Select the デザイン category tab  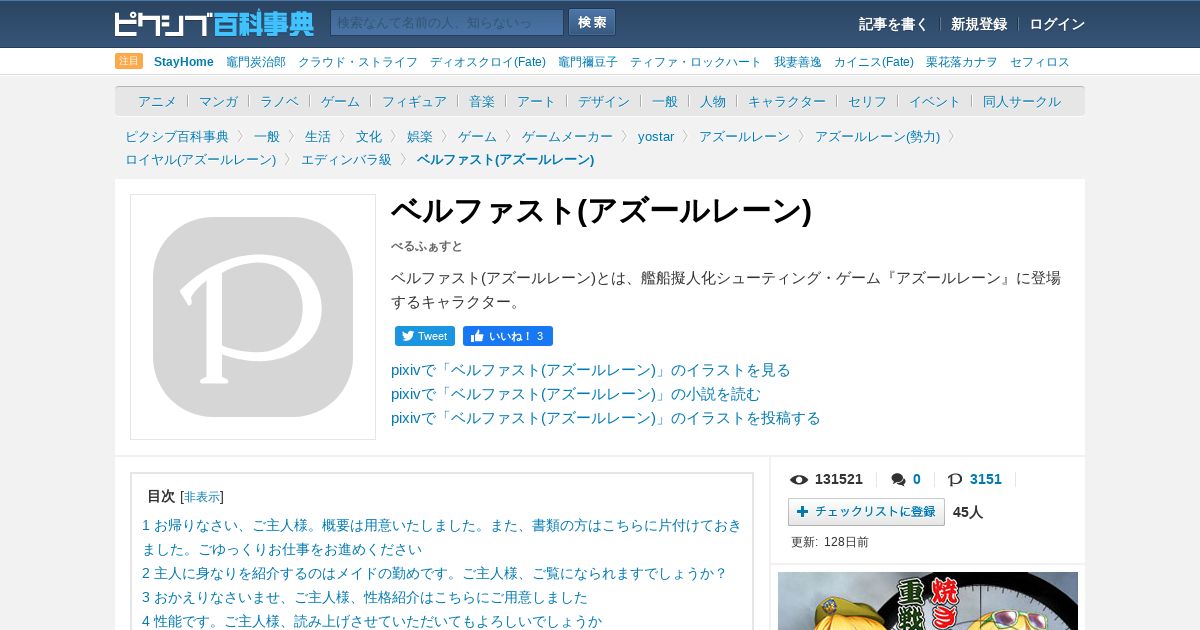tap(604, 101)
